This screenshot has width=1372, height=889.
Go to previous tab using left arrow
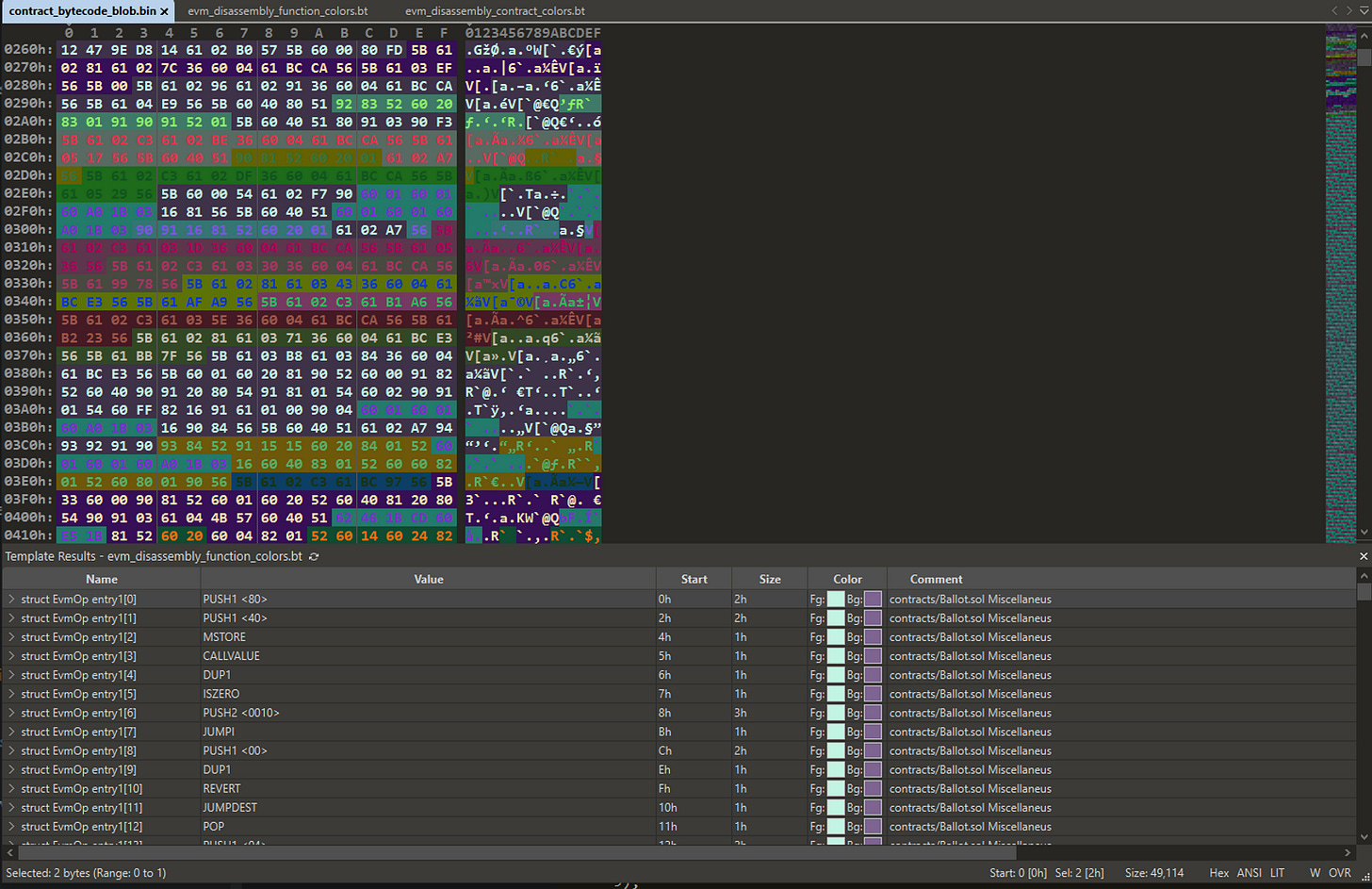pyautogui.click(x=1334, y=10)
